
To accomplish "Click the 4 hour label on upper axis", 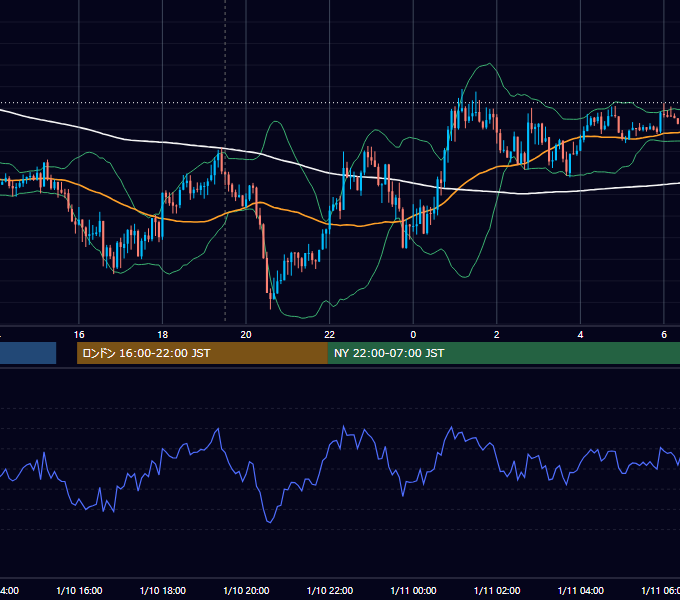I will coord(580,335).
